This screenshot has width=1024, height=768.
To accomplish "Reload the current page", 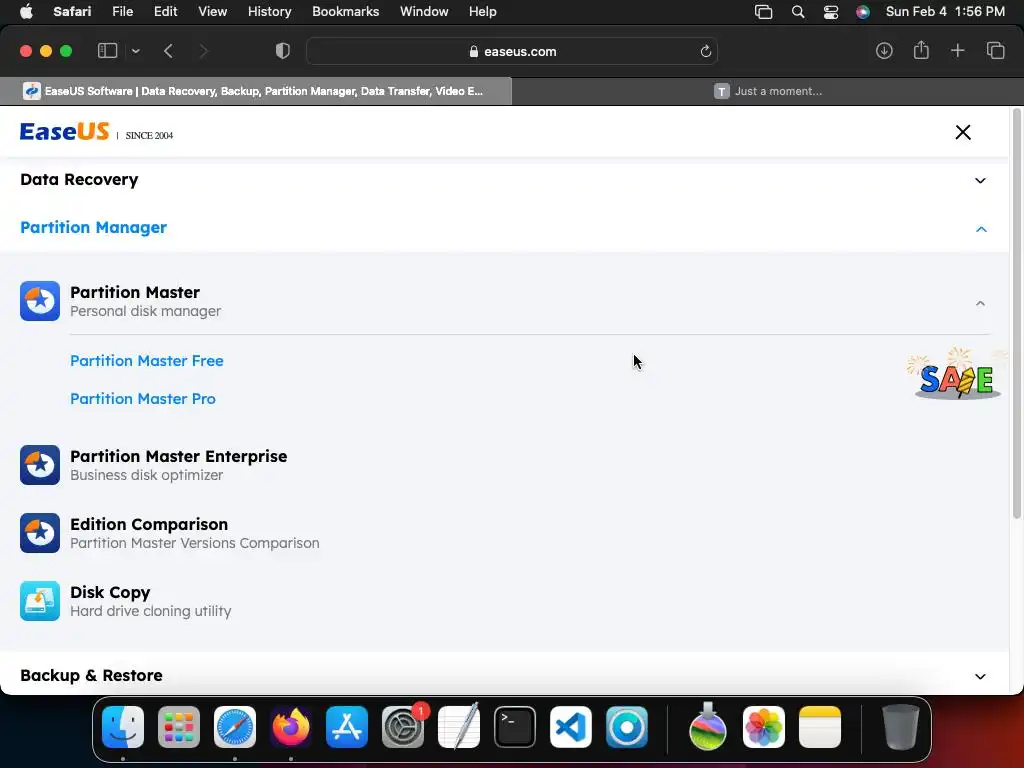I will point(705,51).
